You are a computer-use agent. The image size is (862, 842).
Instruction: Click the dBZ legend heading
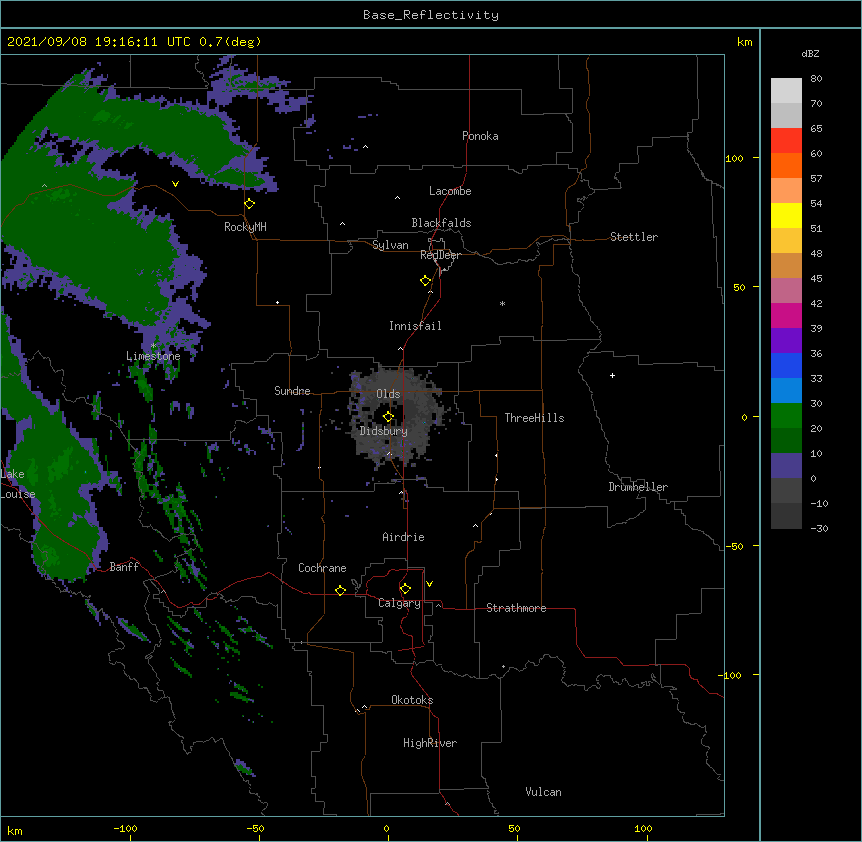click(810, 54)
